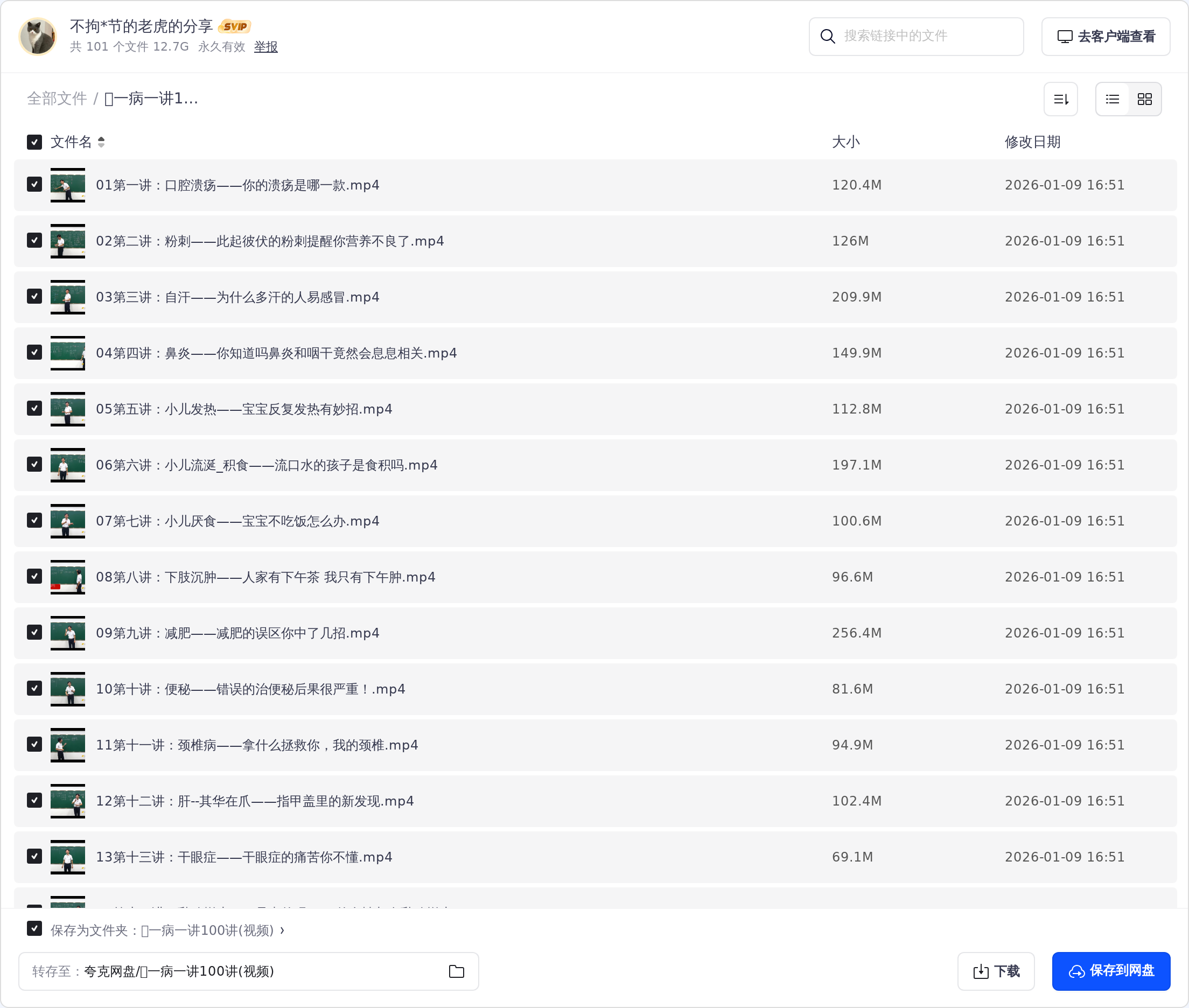Expand the 保存为文件夹 chevron arrow

[x=282, y=930]
